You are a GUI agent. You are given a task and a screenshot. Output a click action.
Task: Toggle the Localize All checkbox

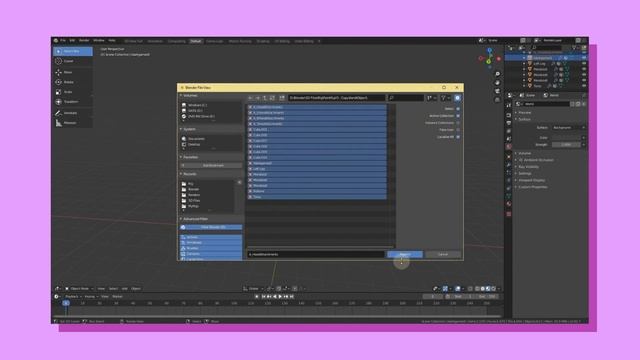coord(458,137)
